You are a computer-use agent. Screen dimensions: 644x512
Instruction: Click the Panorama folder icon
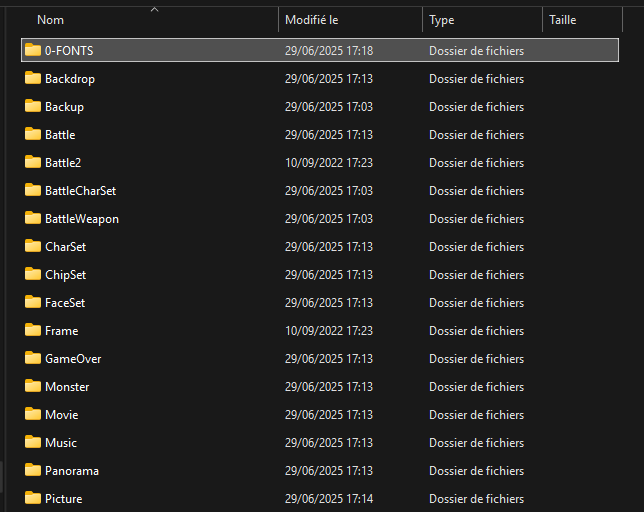click(33, 470)
